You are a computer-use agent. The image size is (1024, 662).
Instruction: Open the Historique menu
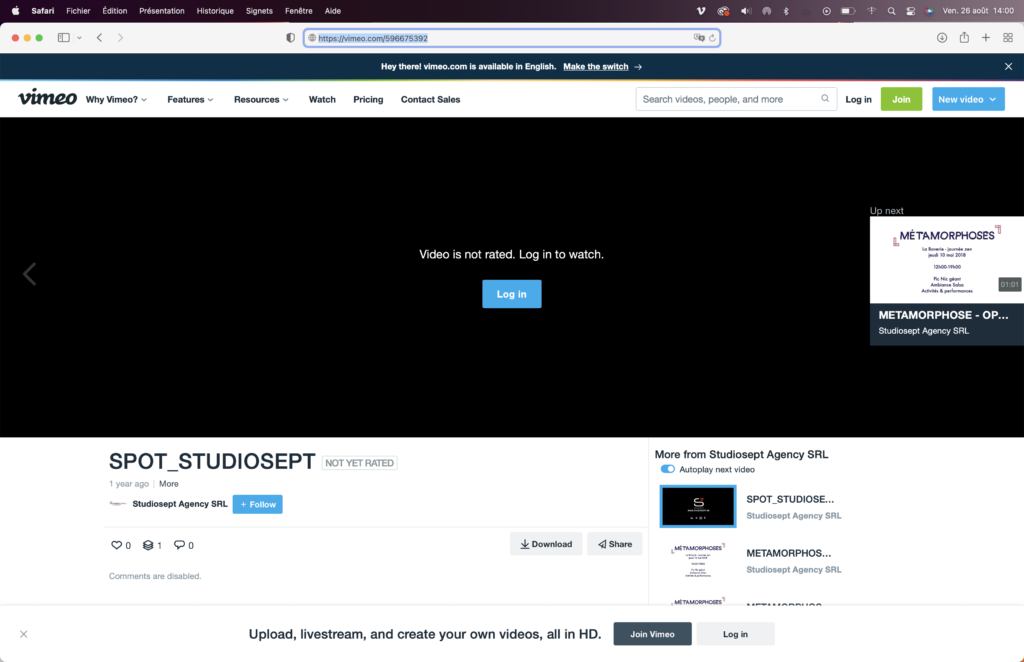pos(216,11)
